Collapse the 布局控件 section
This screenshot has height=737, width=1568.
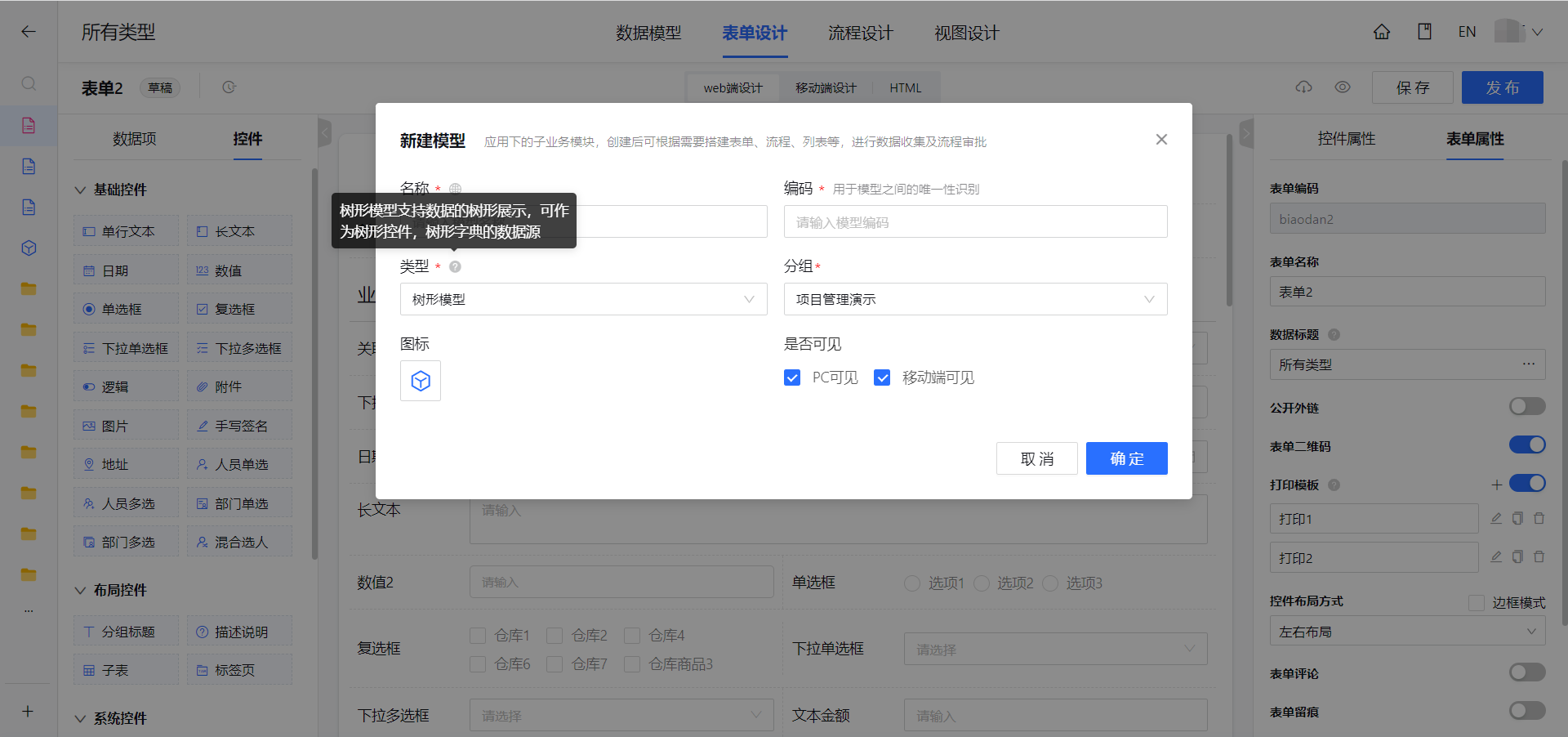80,590
